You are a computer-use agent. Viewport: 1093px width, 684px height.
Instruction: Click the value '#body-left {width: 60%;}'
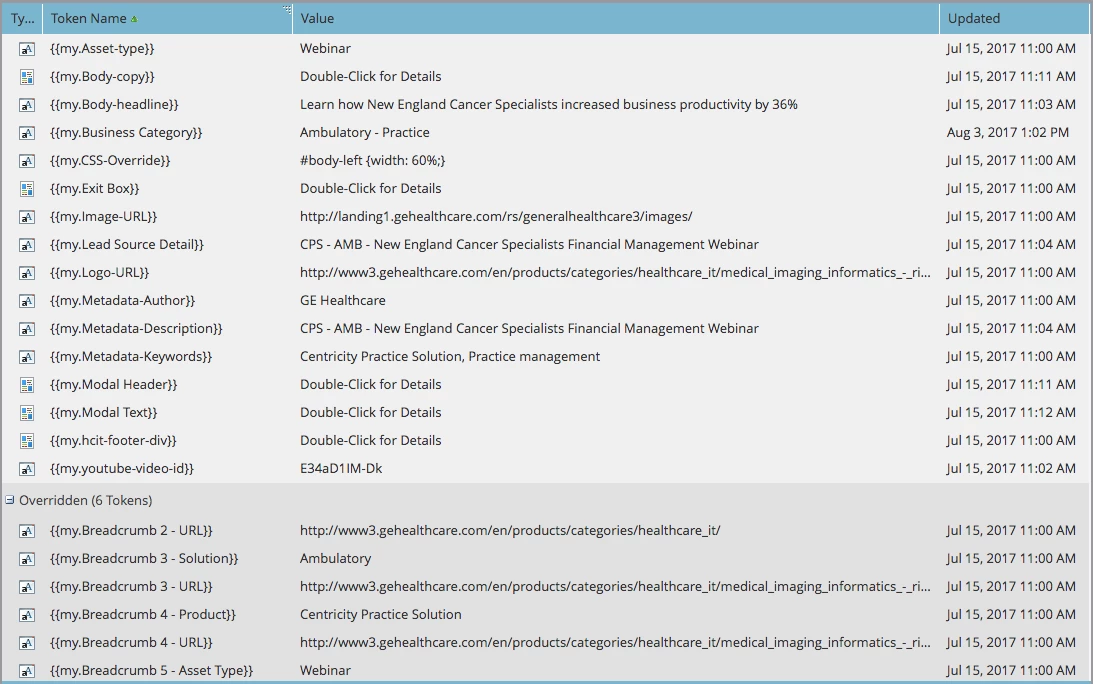click(x=372, y=160)
